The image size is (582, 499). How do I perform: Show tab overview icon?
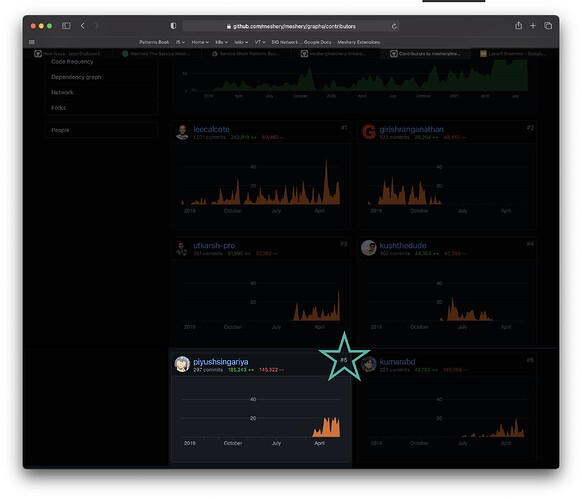(x=548, y=26)
